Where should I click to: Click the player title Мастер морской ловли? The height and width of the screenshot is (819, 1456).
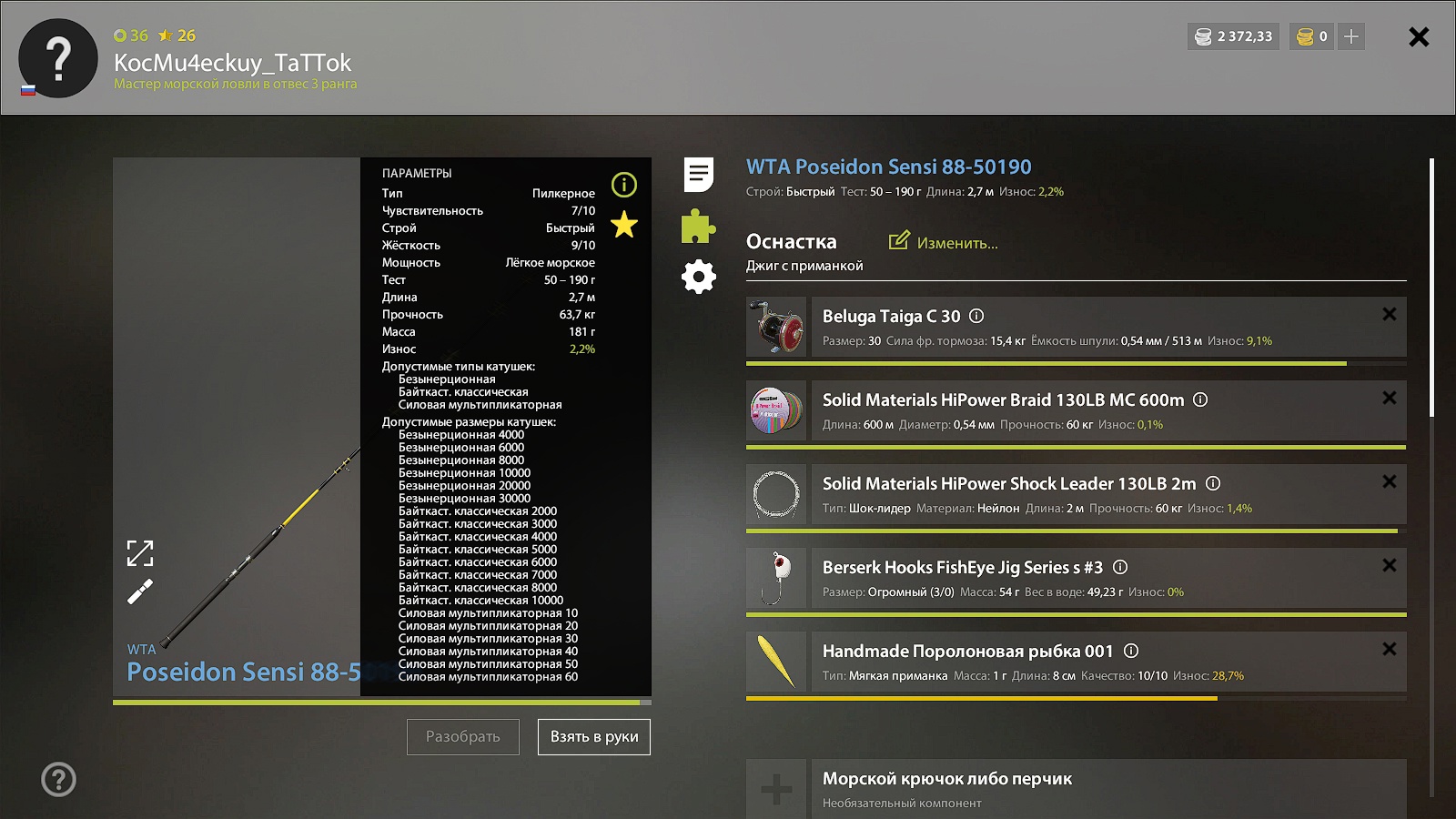[235, 84]
